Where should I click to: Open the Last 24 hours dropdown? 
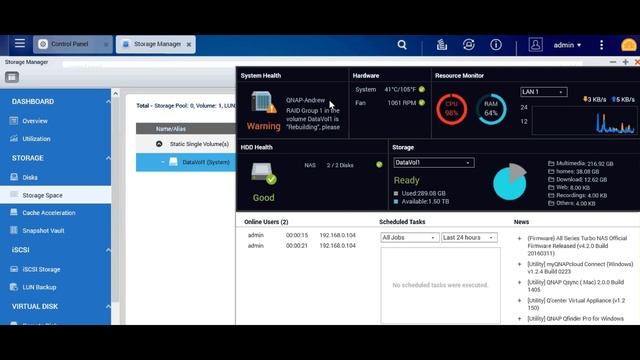point(469,237)
